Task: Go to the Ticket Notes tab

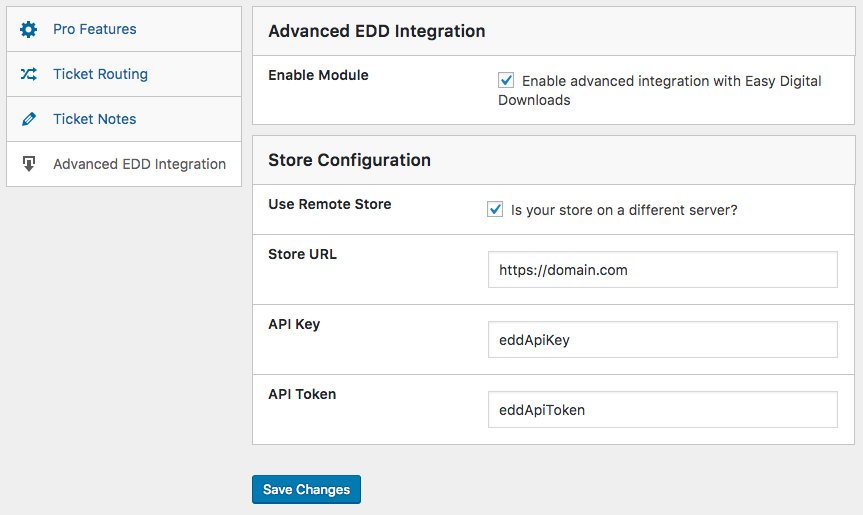Action: 94,119
